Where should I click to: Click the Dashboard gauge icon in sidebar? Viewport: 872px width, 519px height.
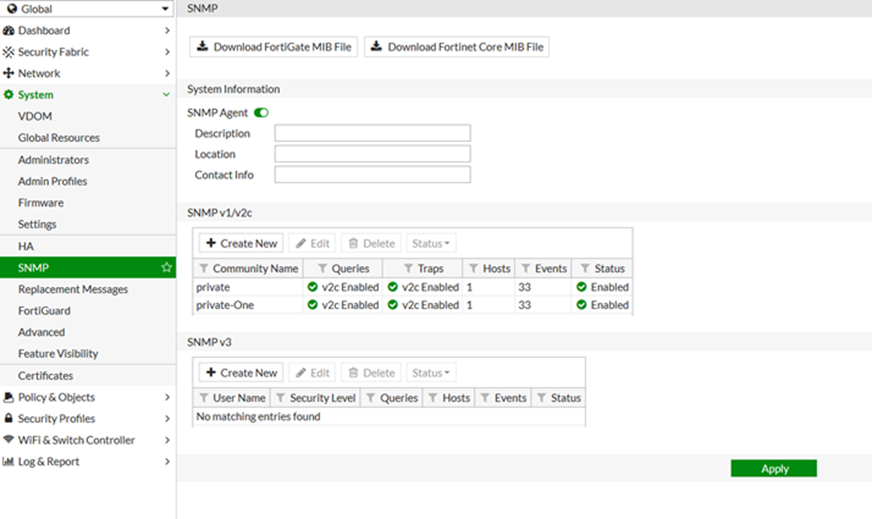click(x=9, y=30)
